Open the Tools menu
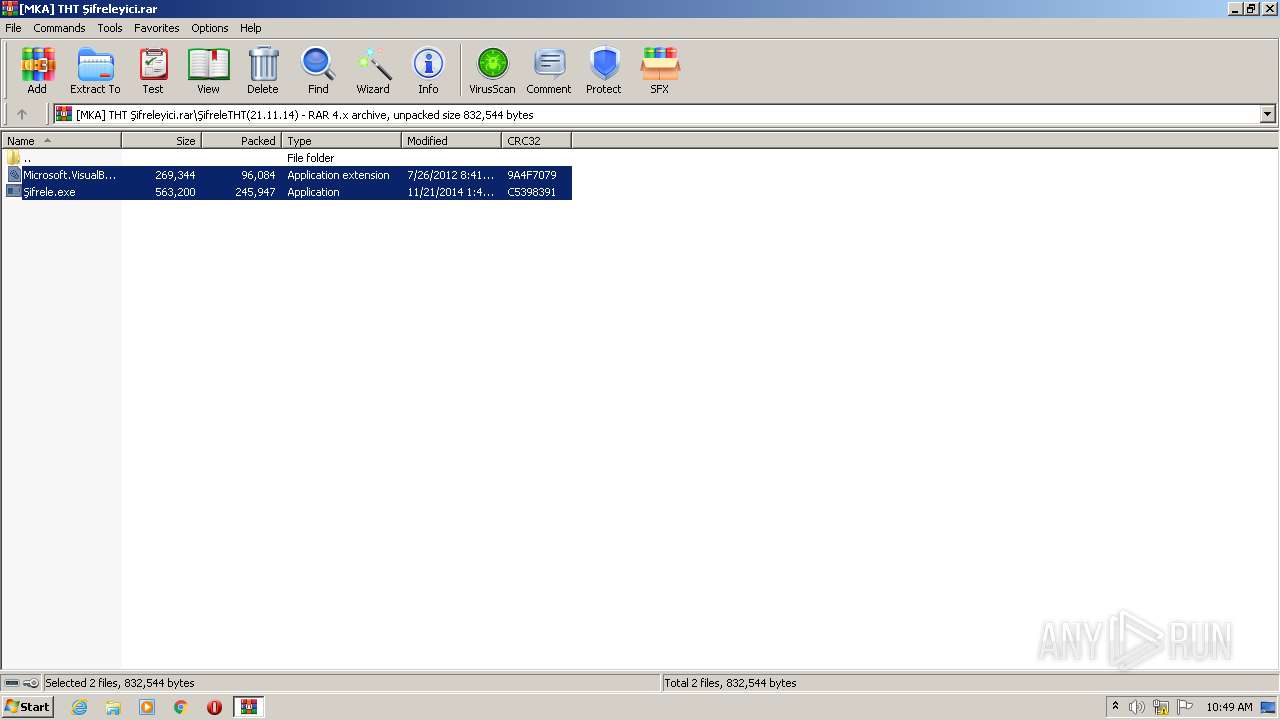Image resolution: width=1280 pixels, height=720 pixels. [110, 28]
